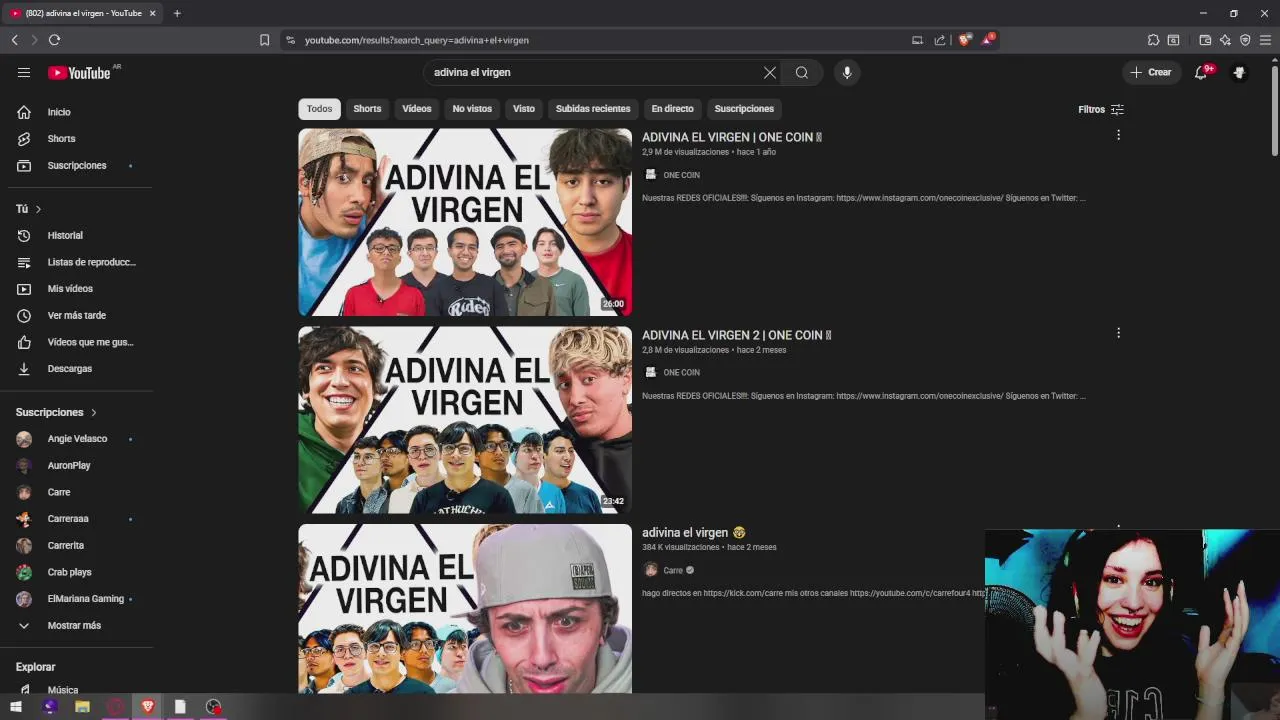Image resolution: width=1280 pixels, height=720 pixels.
Task: Open Carre's adivina el virgen thumbnail
Action: click(x=465, y=608)
